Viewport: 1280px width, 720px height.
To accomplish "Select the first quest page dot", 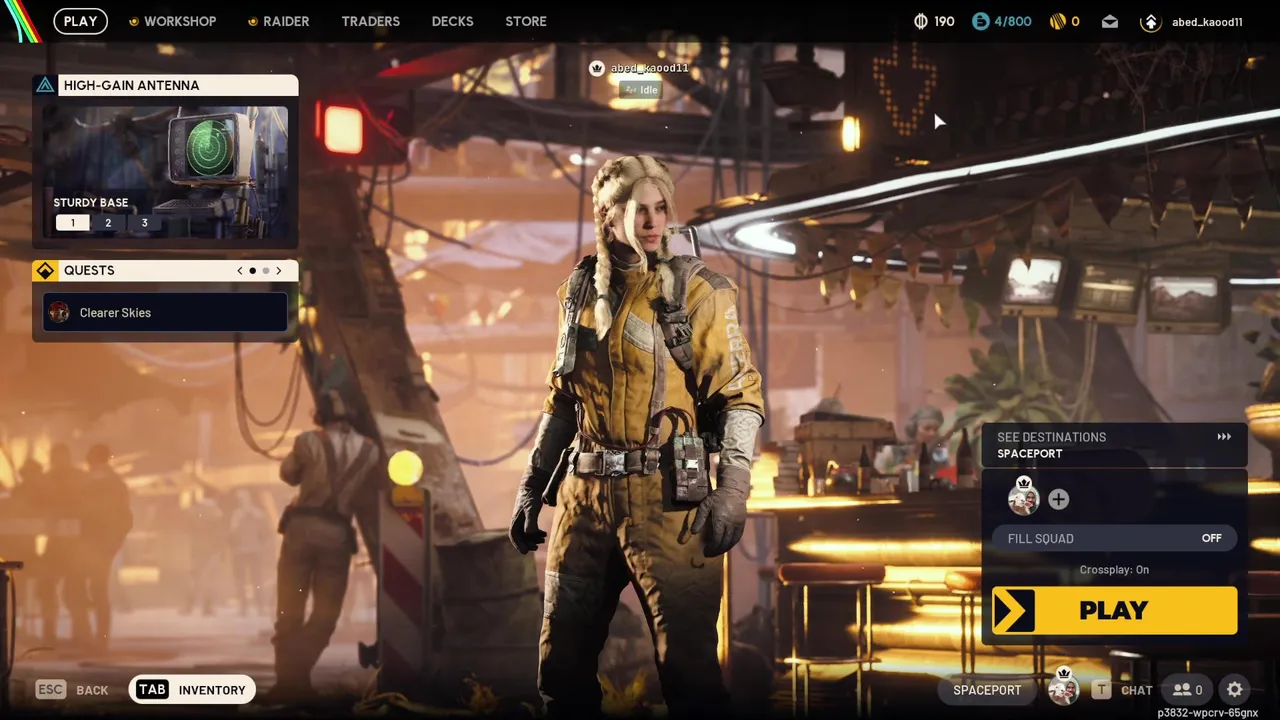I will coord(253,271).
